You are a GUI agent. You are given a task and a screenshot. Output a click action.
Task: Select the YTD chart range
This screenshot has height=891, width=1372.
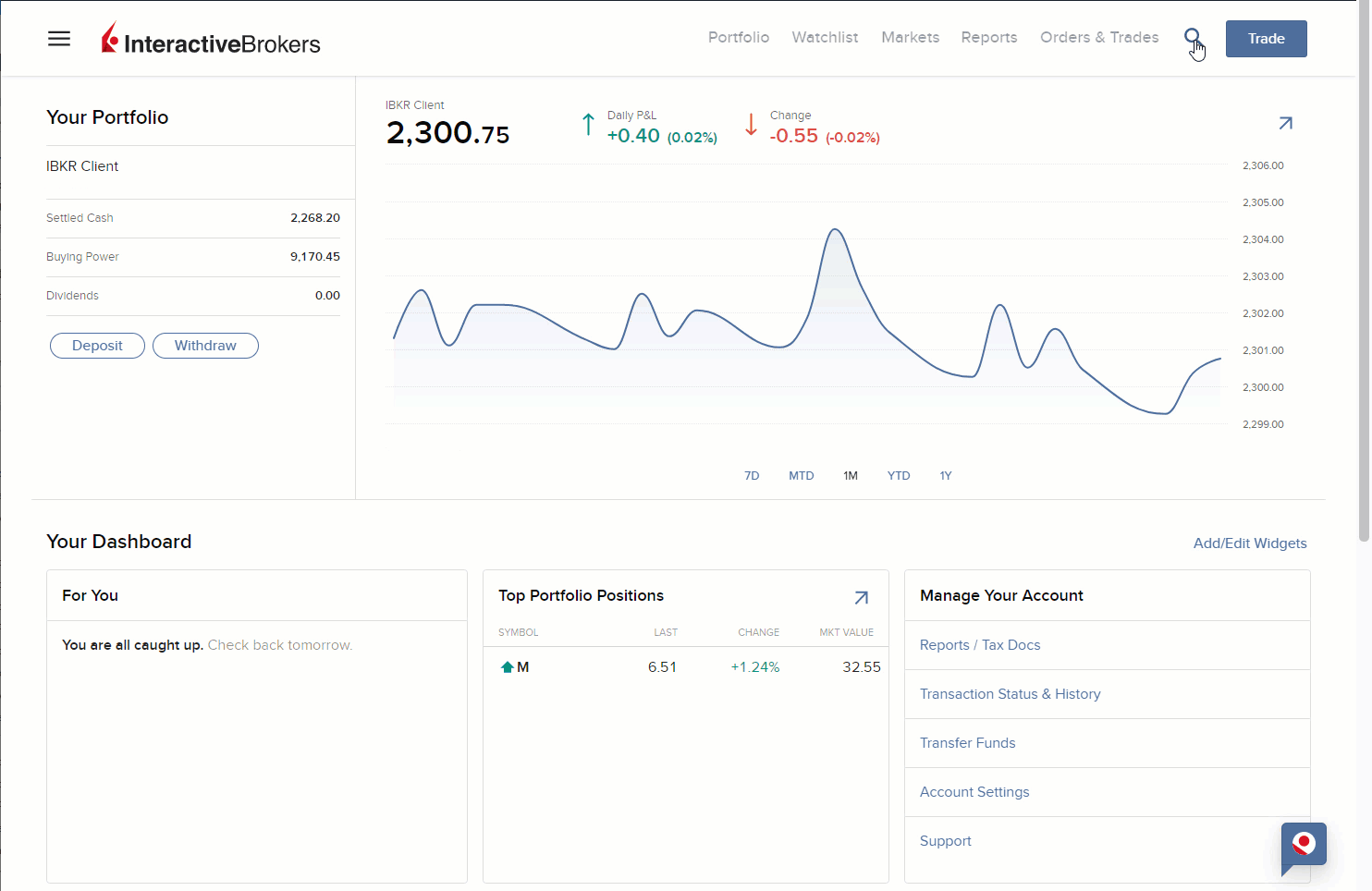899,476
